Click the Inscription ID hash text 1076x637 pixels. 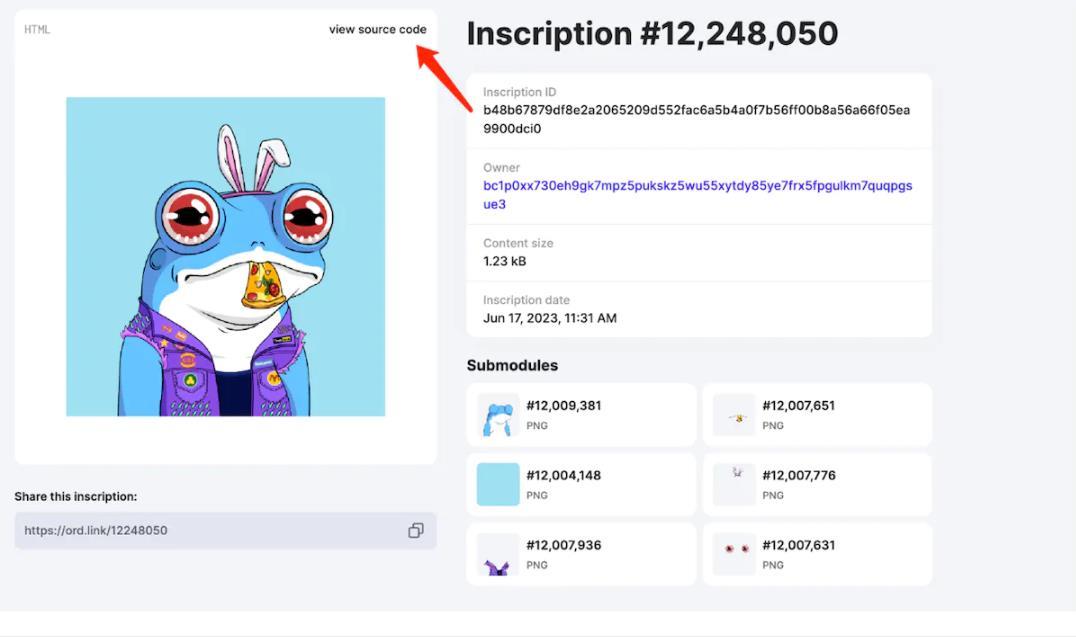pos(696,119)
